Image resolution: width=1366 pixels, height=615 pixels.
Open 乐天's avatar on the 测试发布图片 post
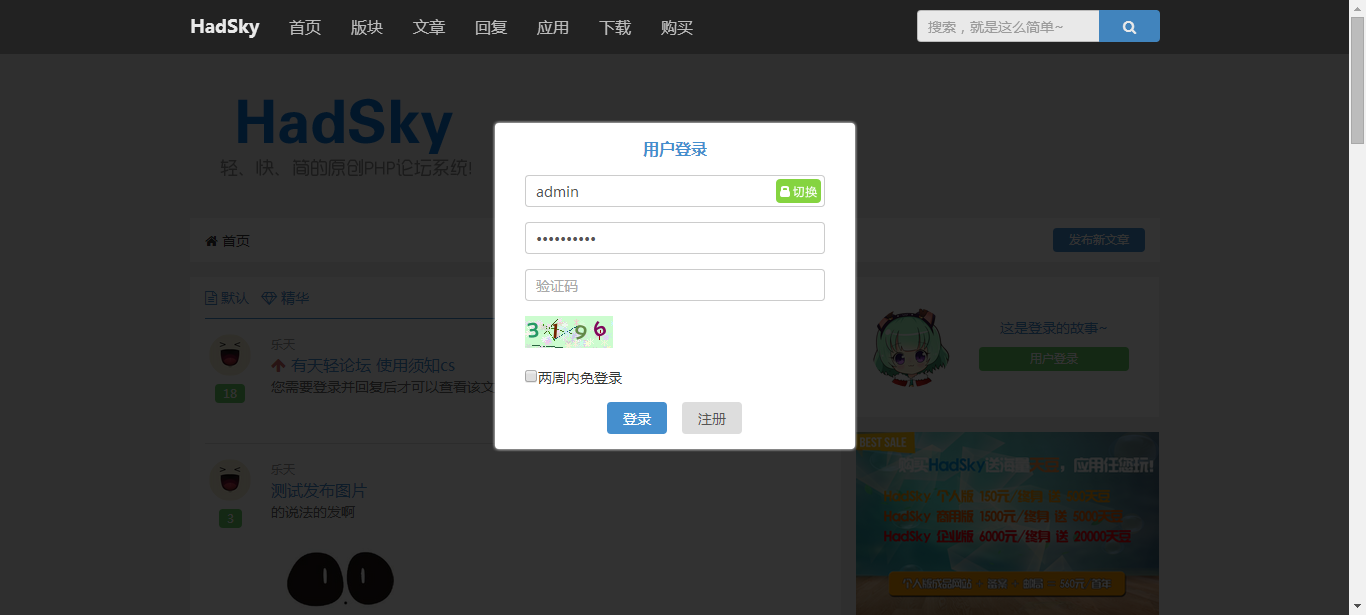230,480
